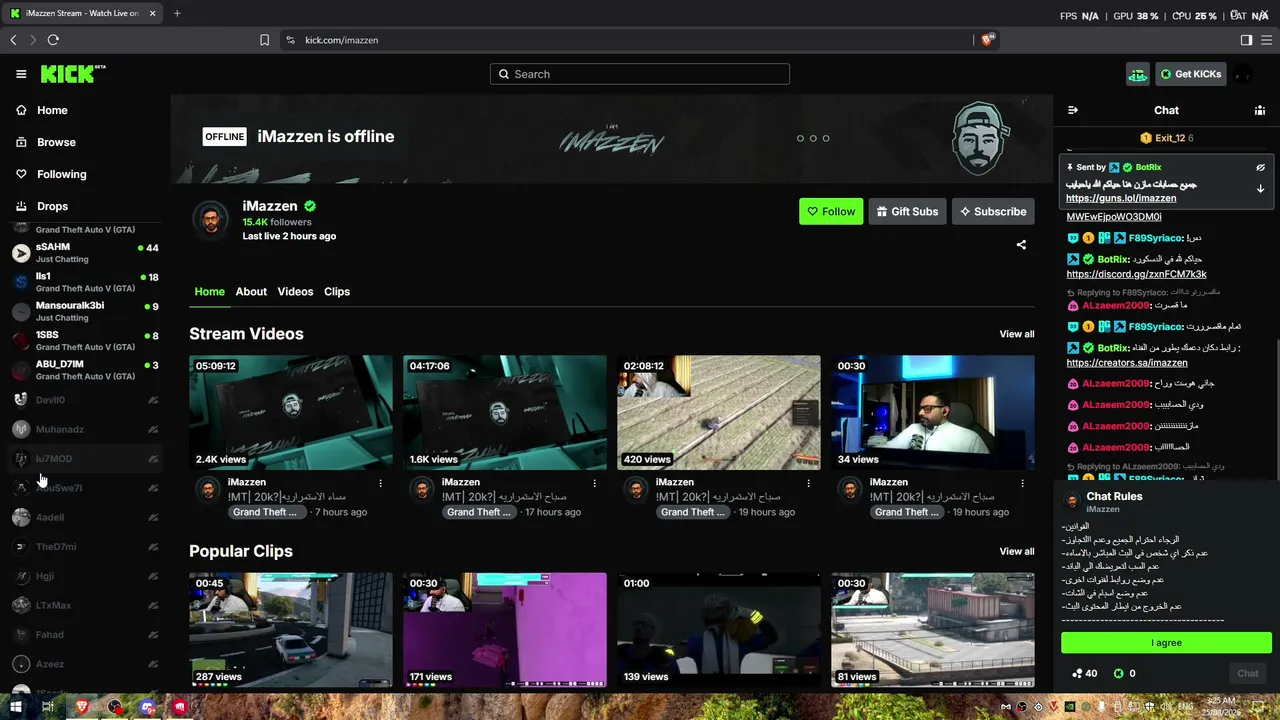
Task: Open options for the 34 views video
Action: click(1022, 483)
